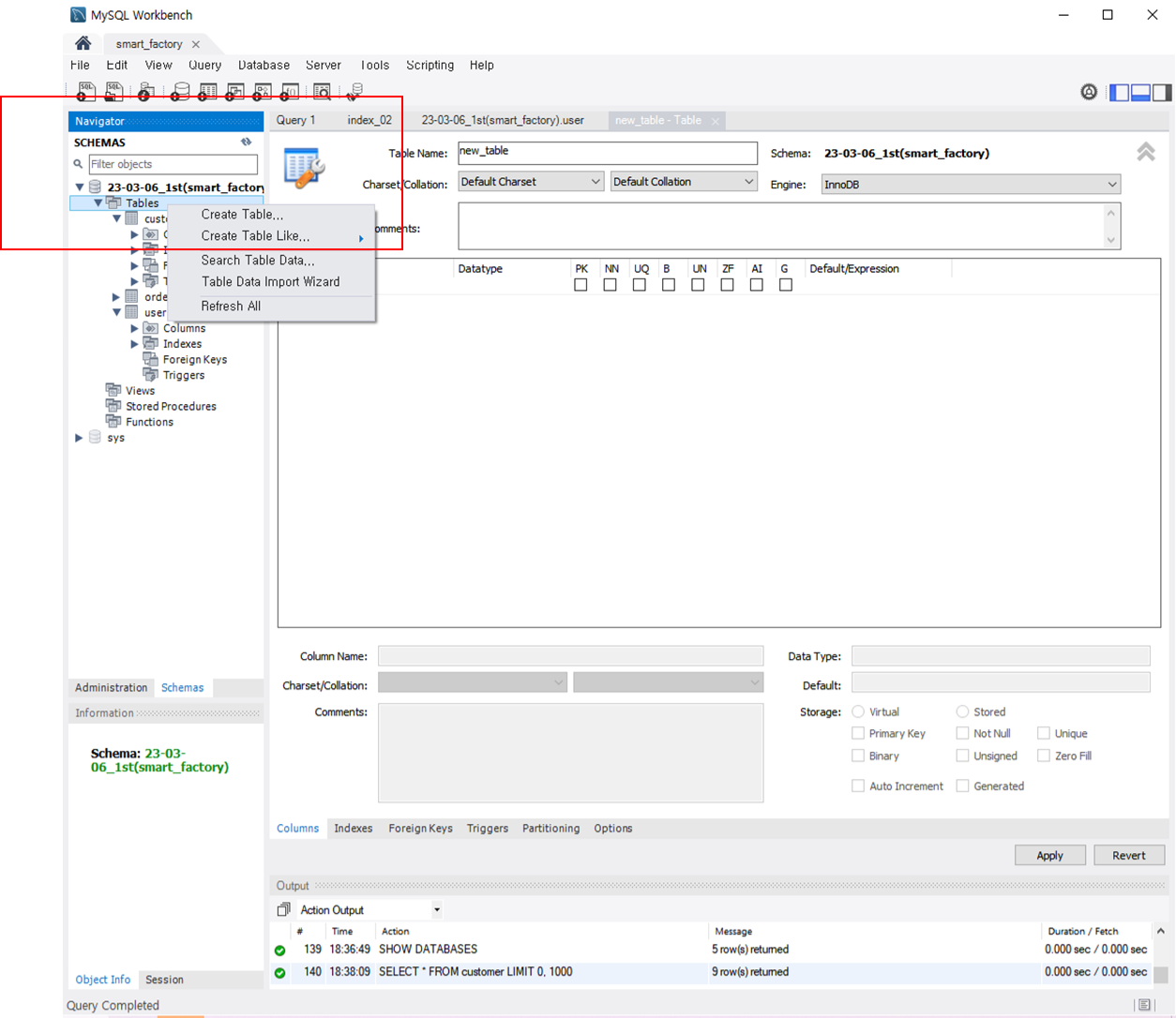Open SQL script file toolbar icon
Screen dimensions: 1176x1018
[x=114, y=91]
